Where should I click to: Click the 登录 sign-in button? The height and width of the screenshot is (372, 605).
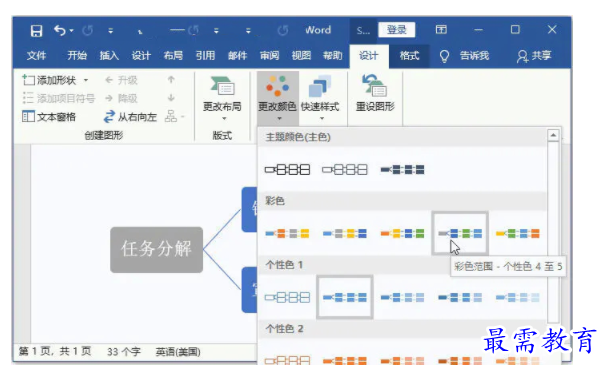tap(397, 30)
